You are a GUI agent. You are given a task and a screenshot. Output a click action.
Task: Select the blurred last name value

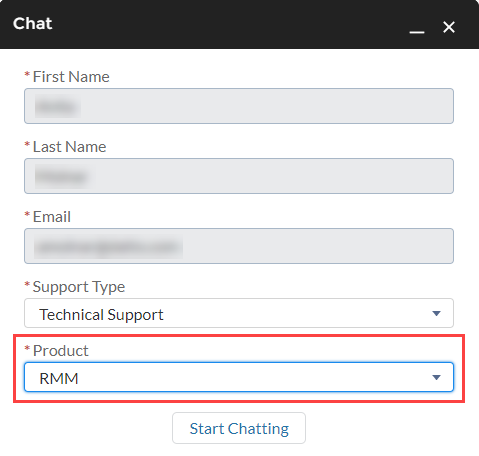click(x=62, y=176)
